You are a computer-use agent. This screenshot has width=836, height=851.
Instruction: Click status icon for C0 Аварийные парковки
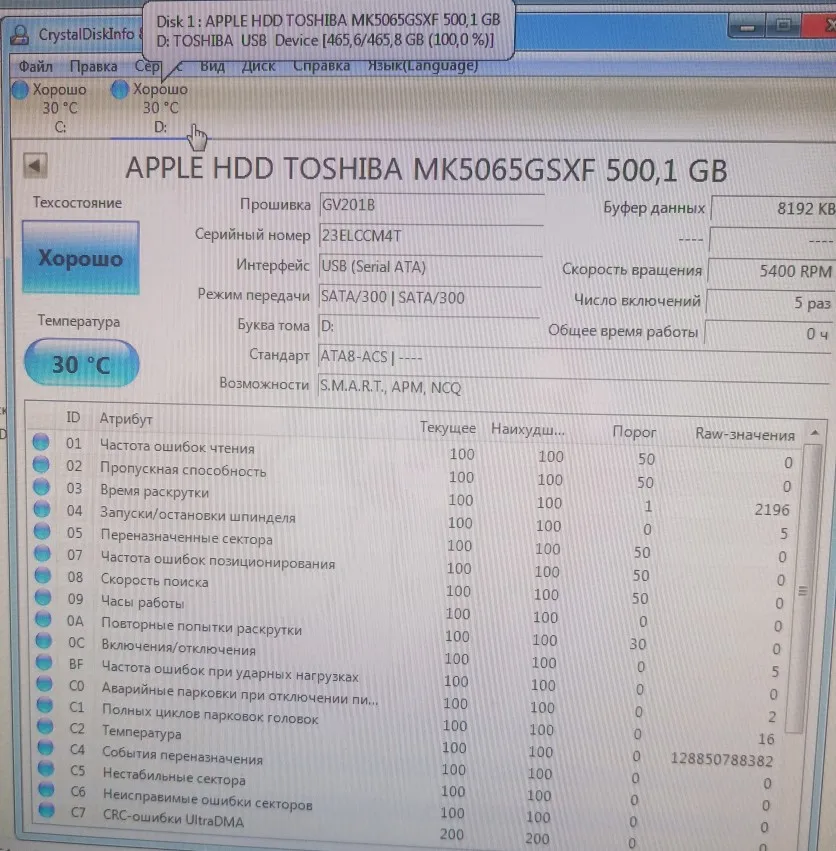point(45,684)
